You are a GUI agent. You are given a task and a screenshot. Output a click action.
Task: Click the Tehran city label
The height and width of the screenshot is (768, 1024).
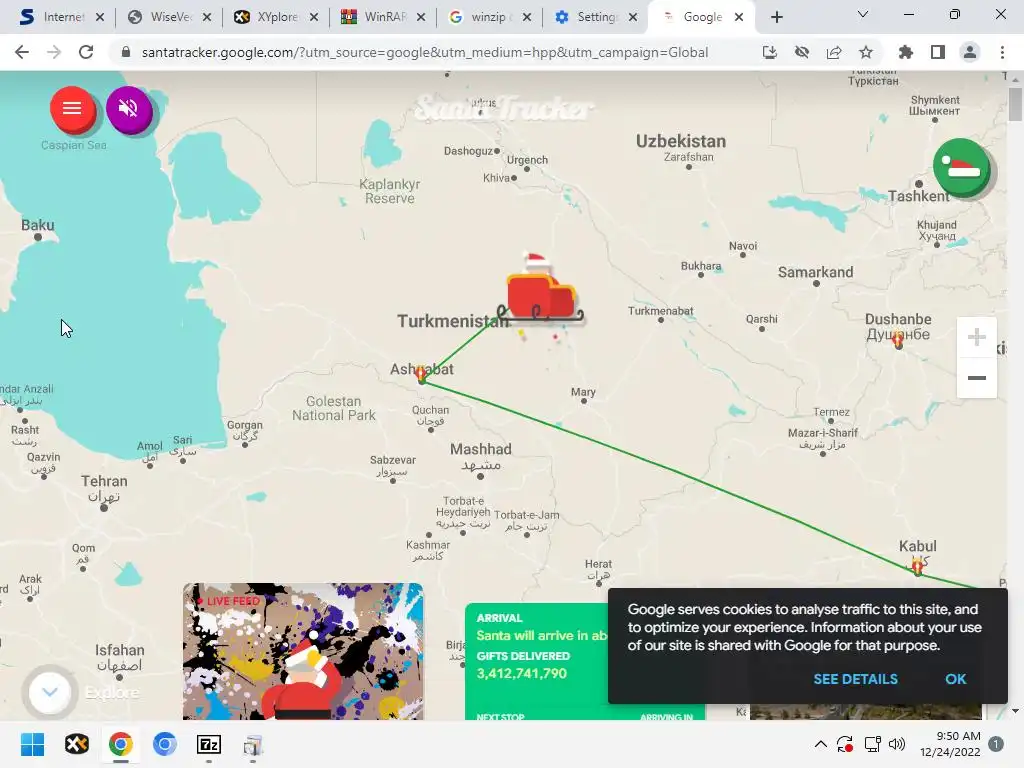click(x=104, y=481)
